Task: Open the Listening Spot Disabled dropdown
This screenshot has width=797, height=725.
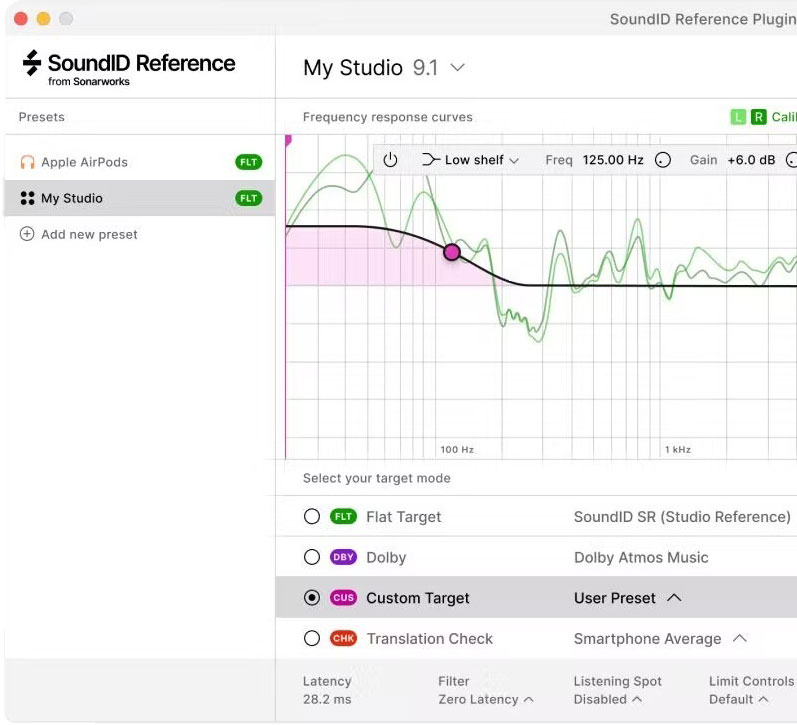Action: point(608,700)
